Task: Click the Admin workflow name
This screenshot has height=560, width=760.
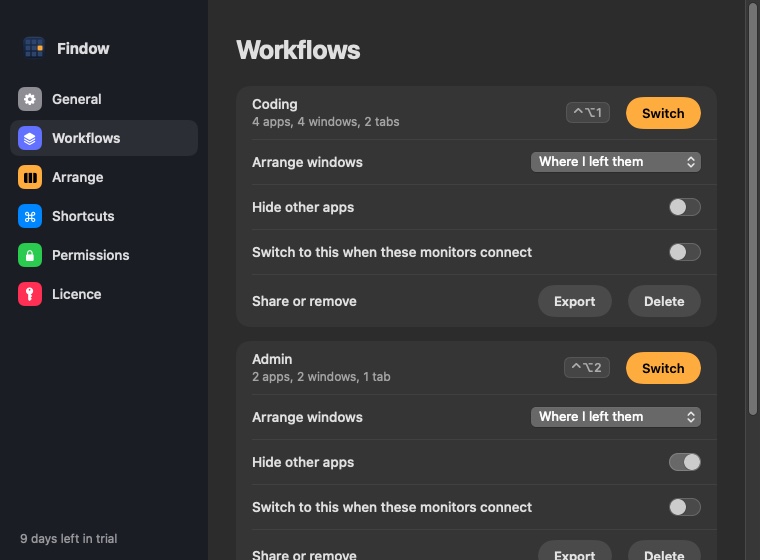Action: tap(272, 359)
